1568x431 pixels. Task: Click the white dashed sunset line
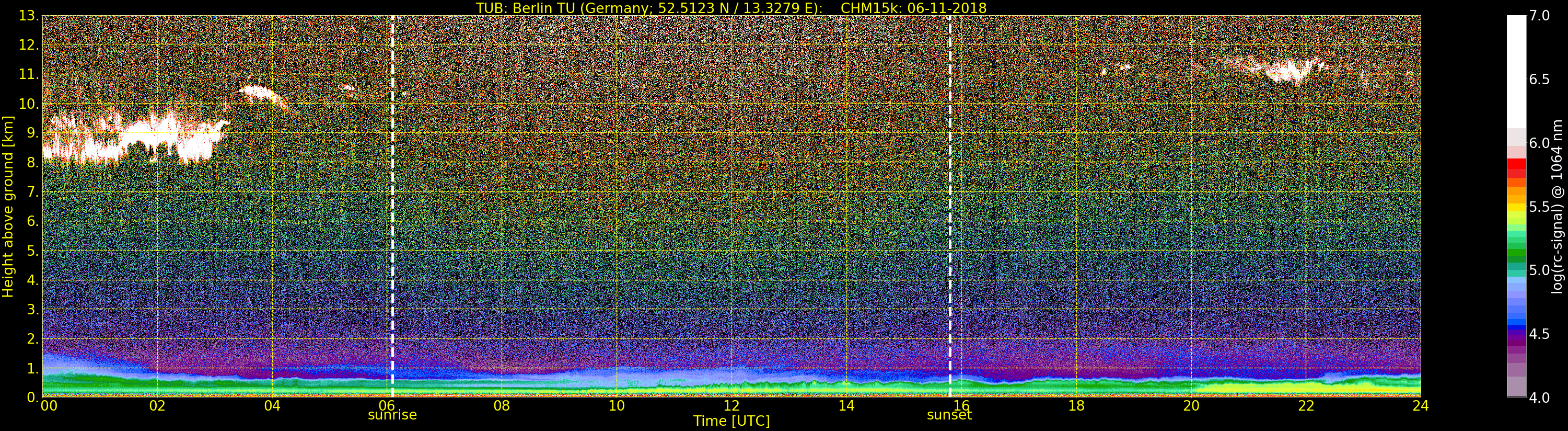click(949, 206)
